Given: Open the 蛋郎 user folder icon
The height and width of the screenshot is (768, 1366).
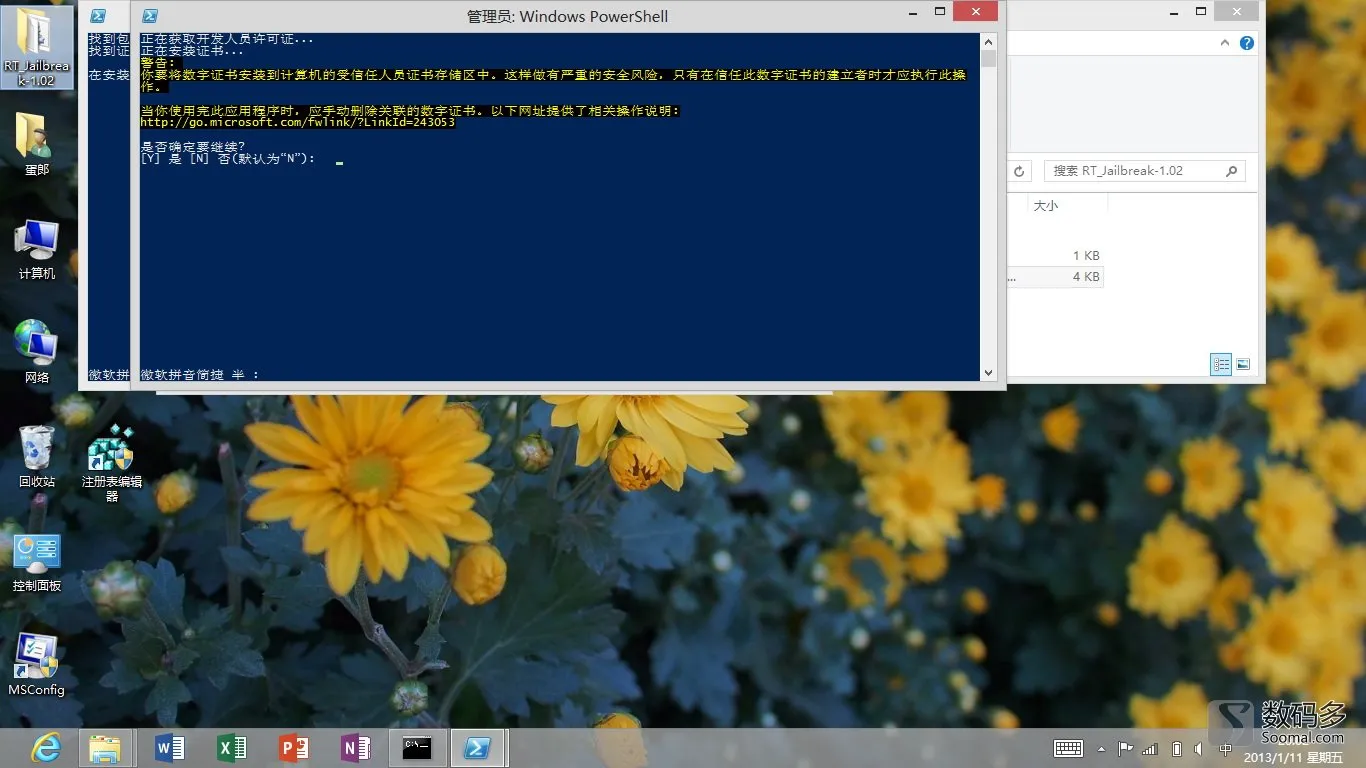Looking at the screenshot, I should pos(37,145).
